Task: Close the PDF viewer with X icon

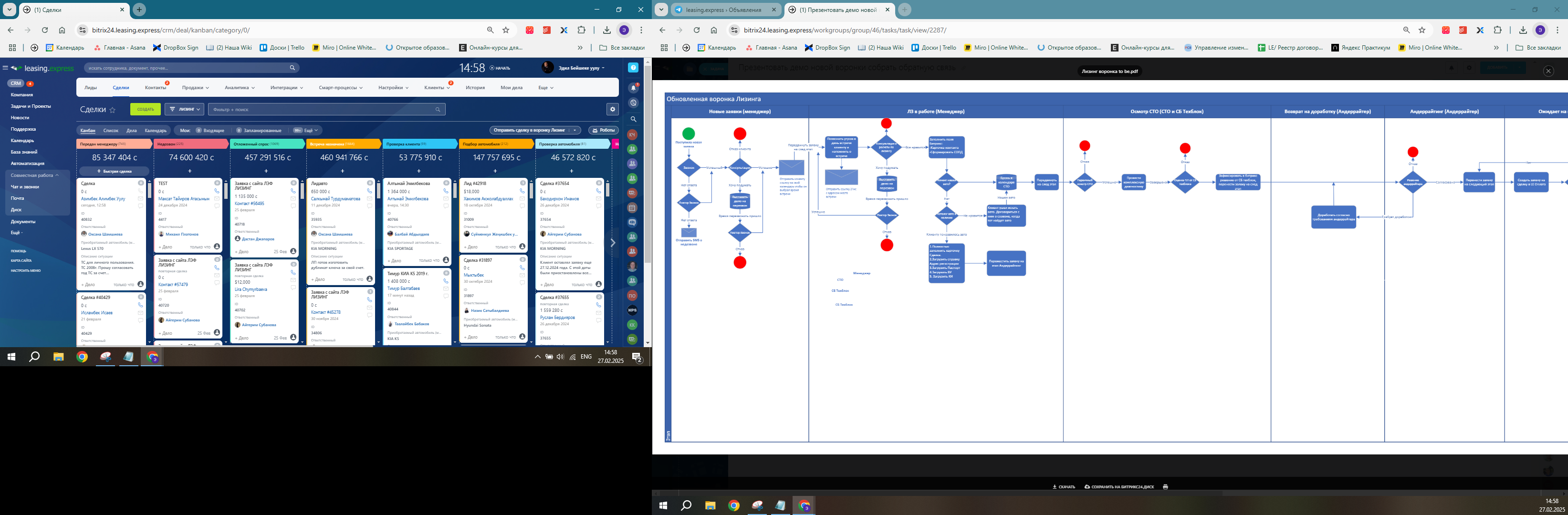Action: [x=1548, y=71]
